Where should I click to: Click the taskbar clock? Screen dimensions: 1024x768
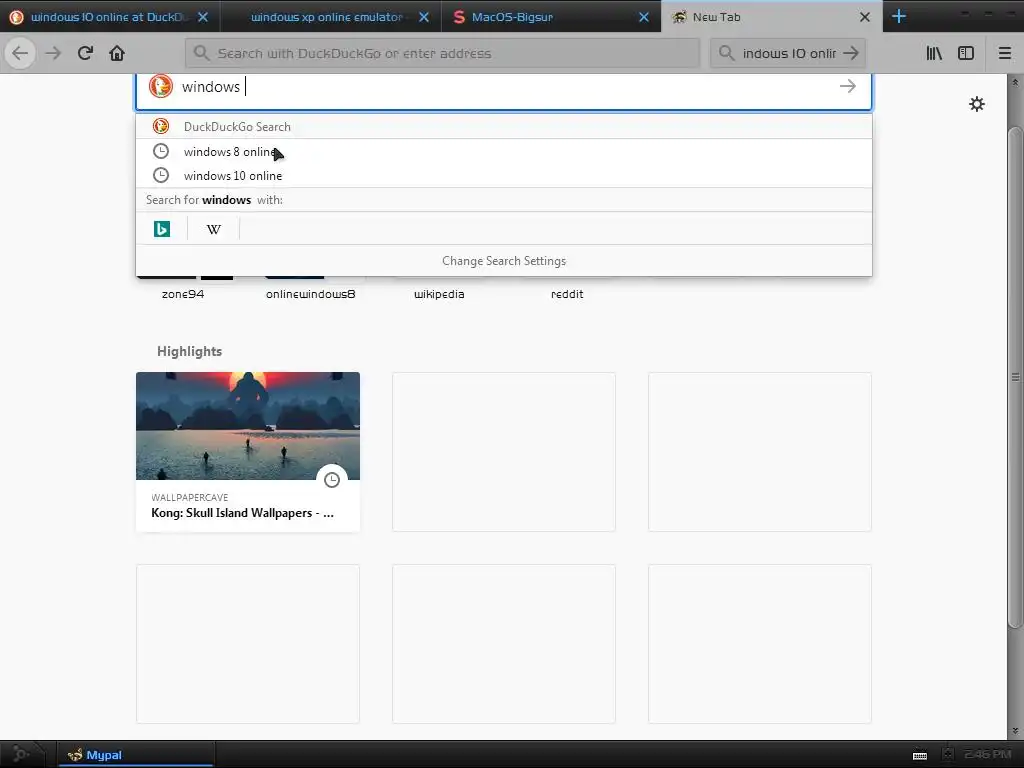tap(987, 754)
